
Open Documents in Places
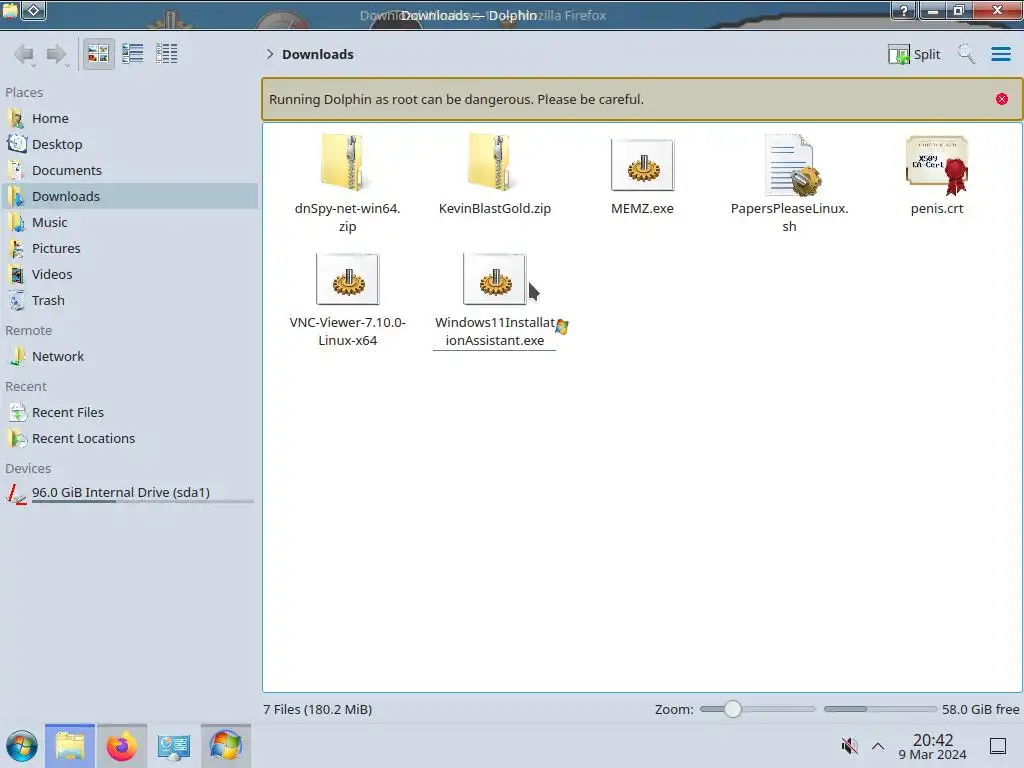pos(129,170)
